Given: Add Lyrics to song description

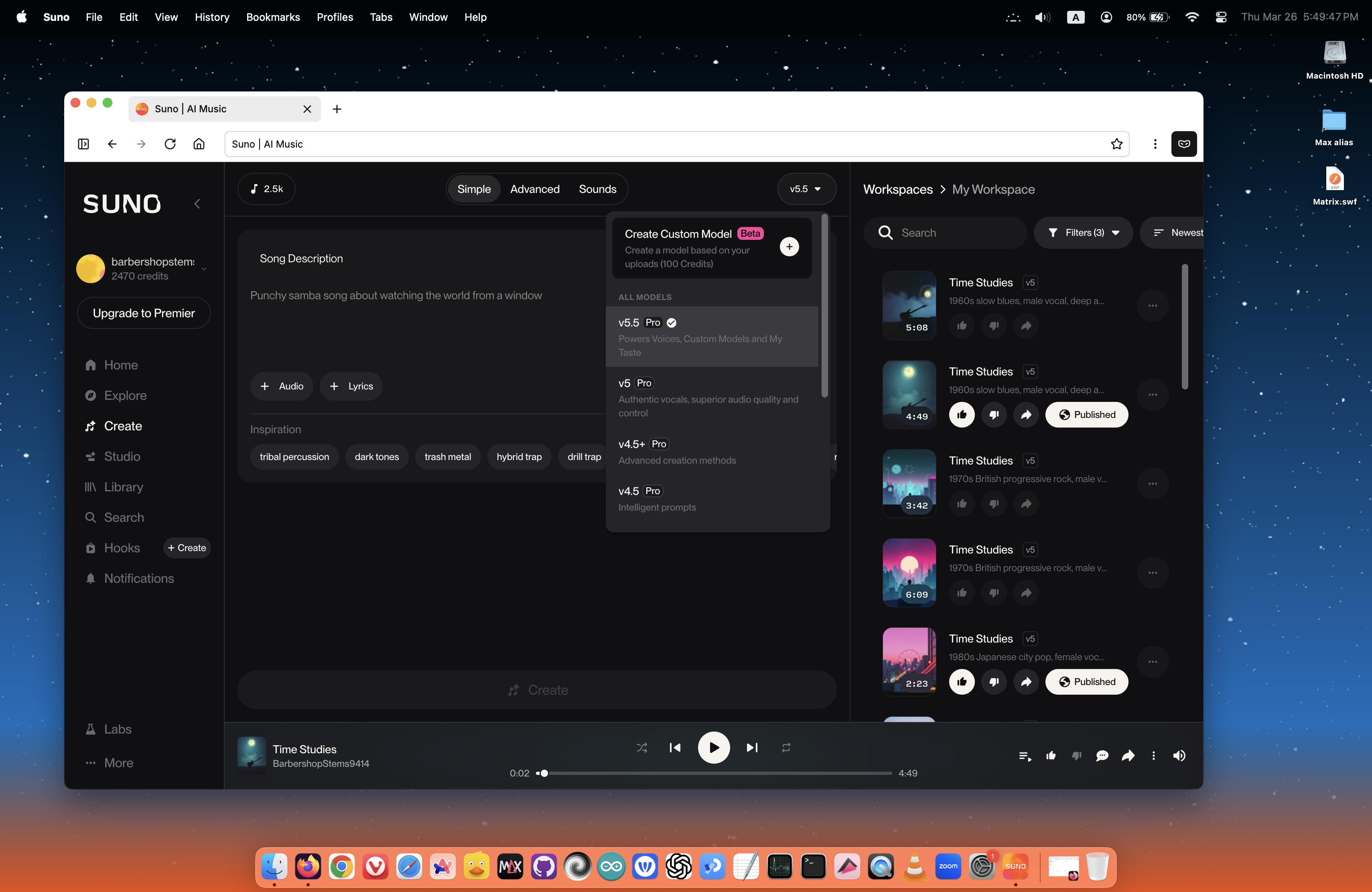Looking at the screenshot, I should point(351,386).
